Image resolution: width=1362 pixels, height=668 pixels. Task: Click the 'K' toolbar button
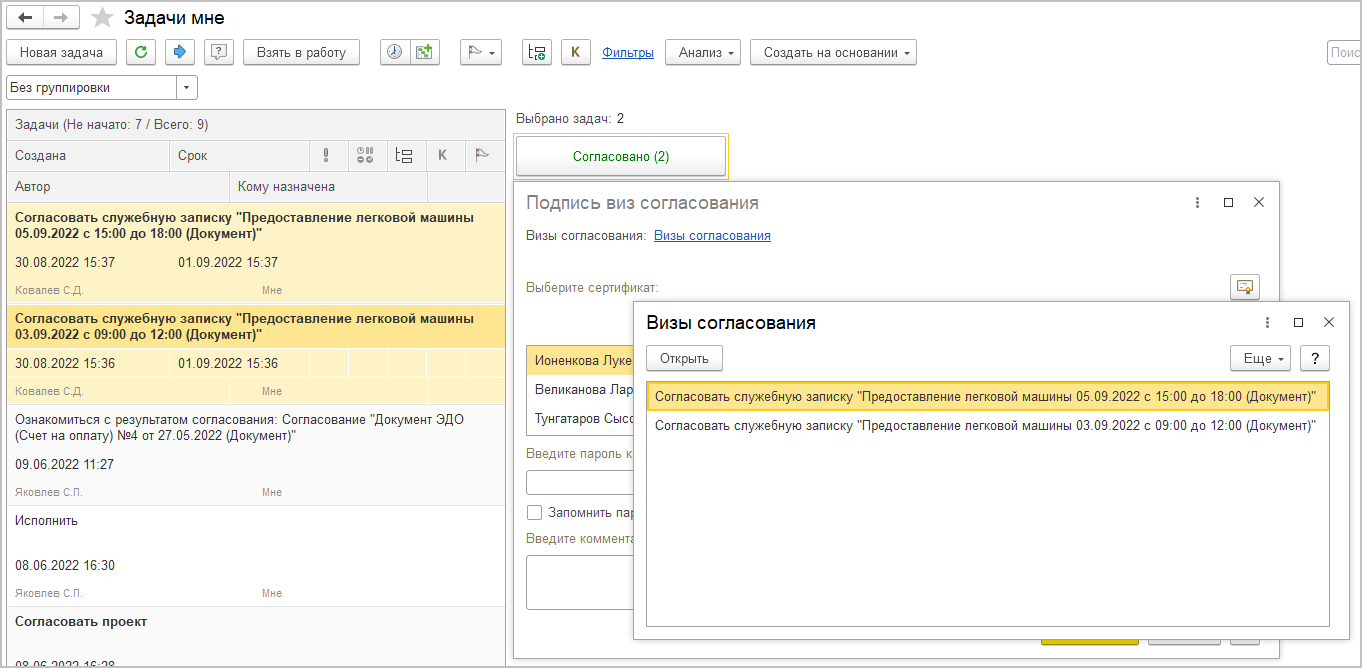click(x=575, y=53)
